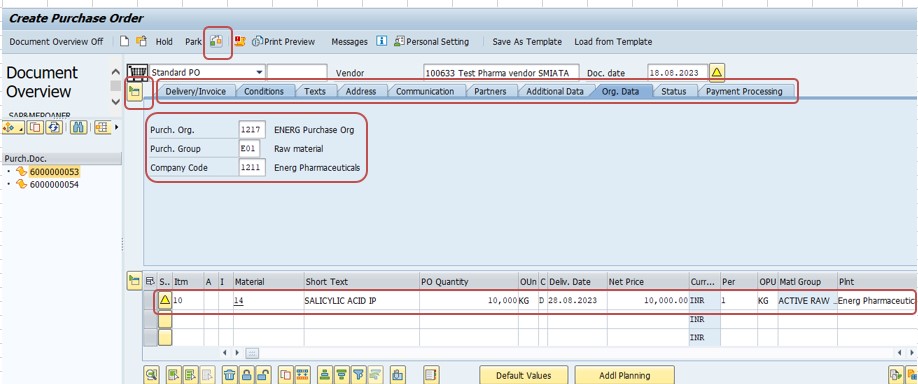Click the Company Code field 1211
918x384 pixels.
click(252, 167)
